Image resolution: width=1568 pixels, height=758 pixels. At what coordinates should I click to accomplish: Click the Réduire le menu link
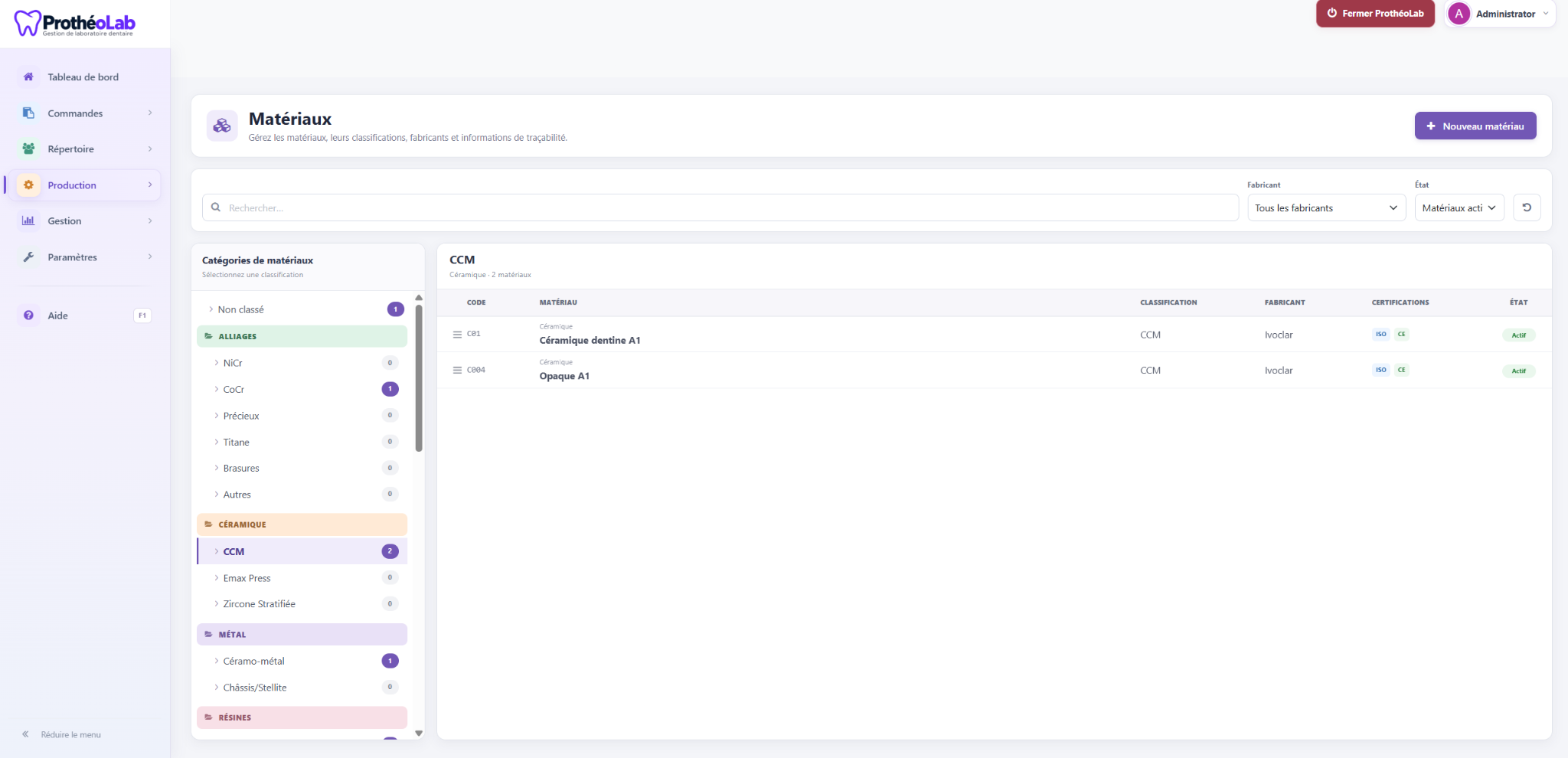[70, 734]
